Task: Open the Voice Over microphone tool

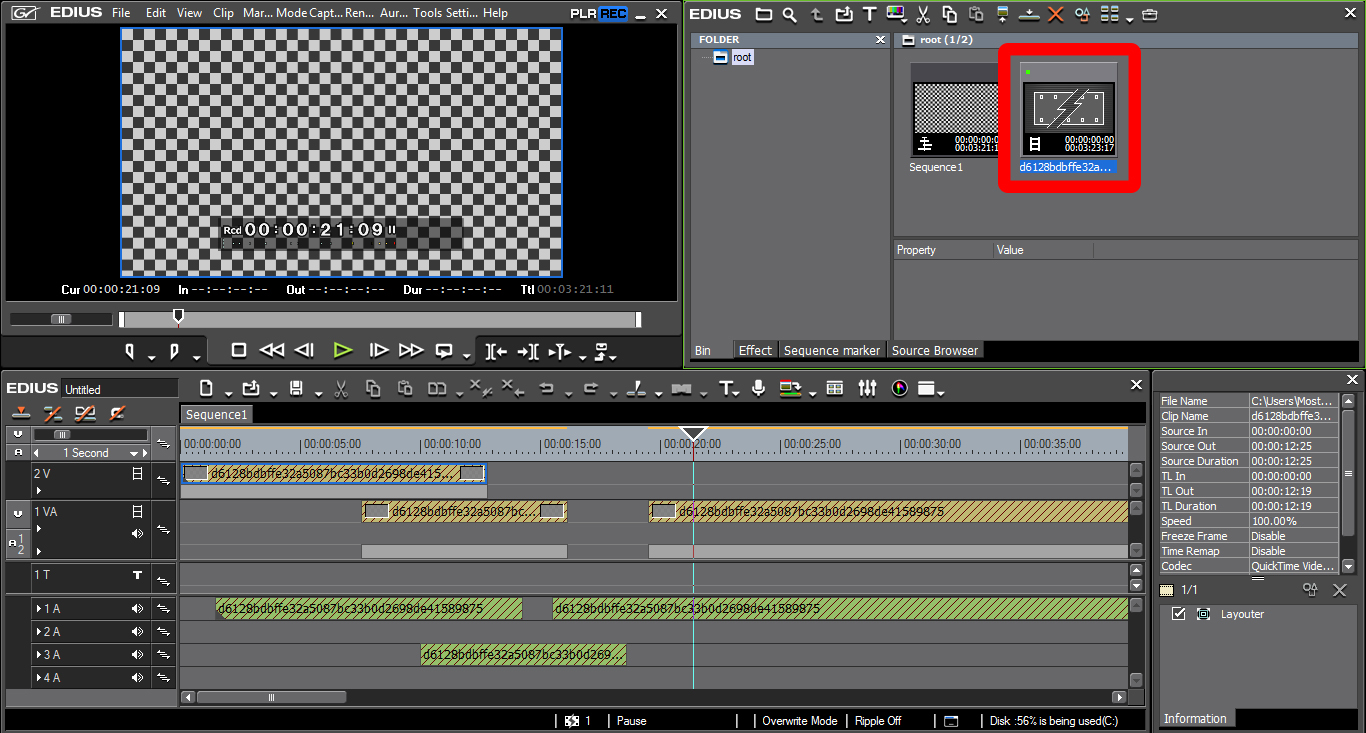Action: tap(759, 388)
